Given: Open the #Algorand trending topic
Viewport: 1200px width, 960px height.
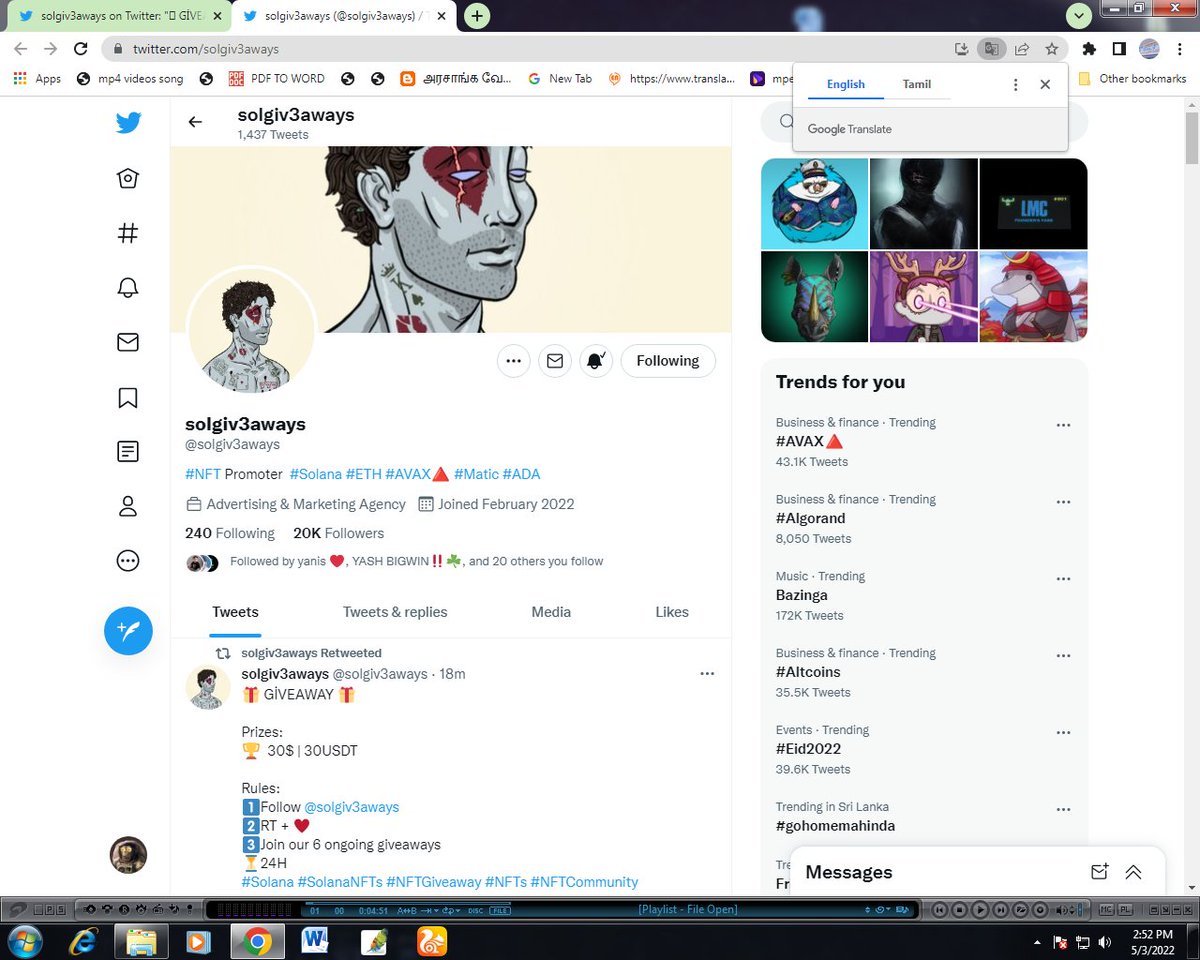Looking at the screenshot, I should [811, 518].
